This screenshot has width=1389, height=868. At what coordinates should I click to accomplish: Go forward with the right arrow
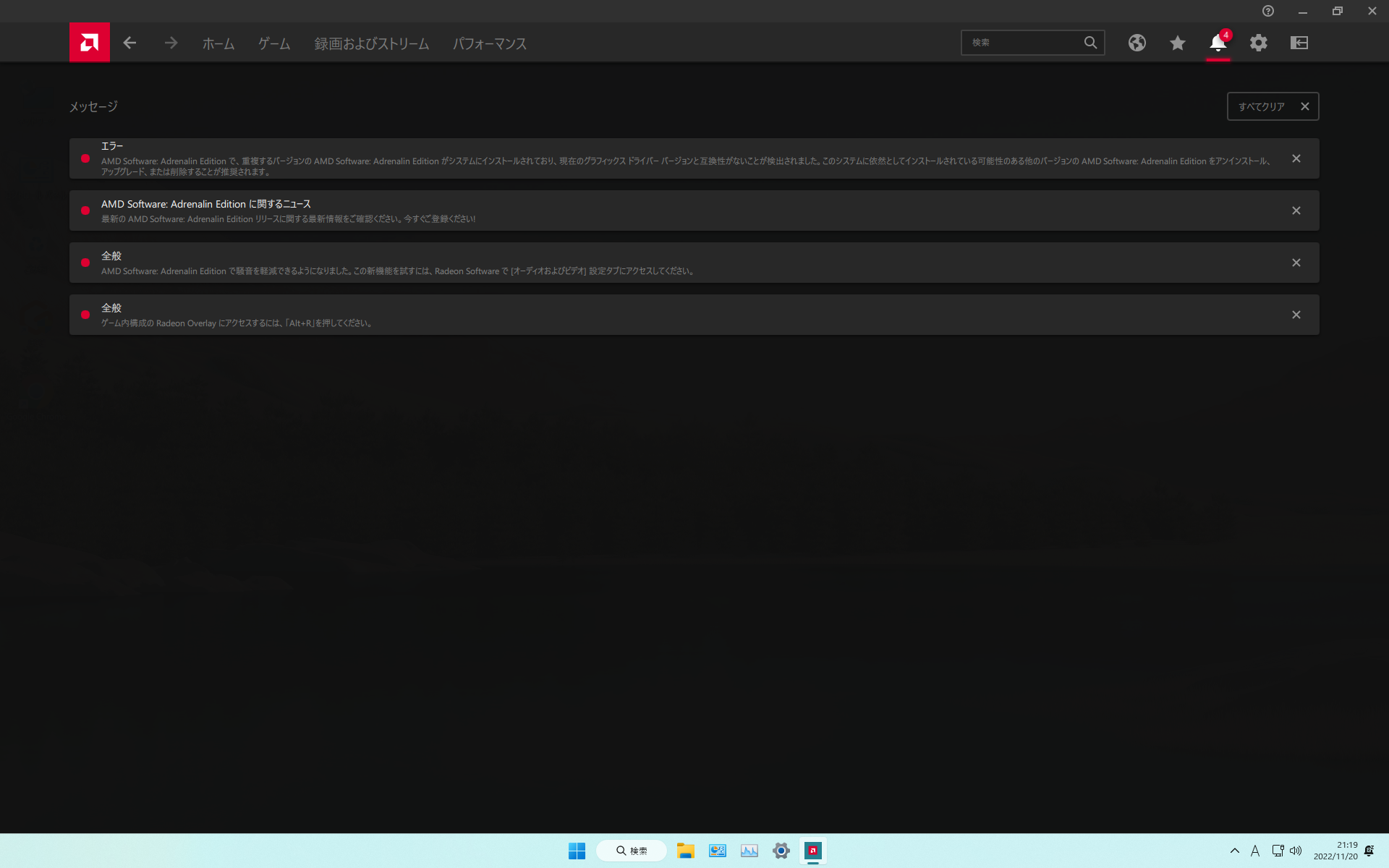point(171,43)
